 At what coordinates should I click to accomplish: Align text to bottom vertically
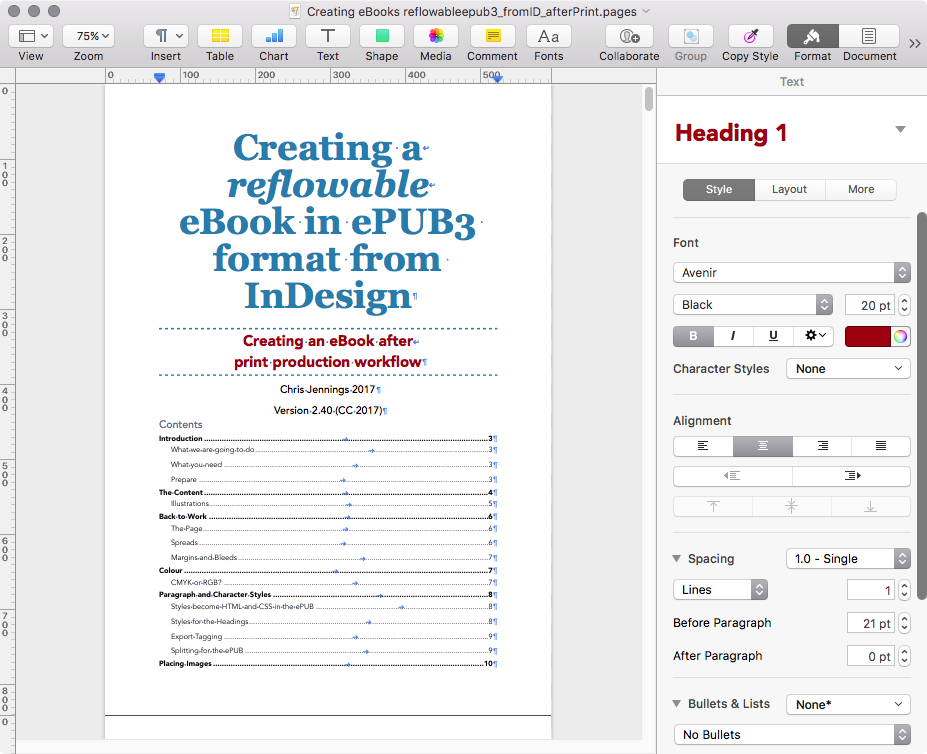871,506
